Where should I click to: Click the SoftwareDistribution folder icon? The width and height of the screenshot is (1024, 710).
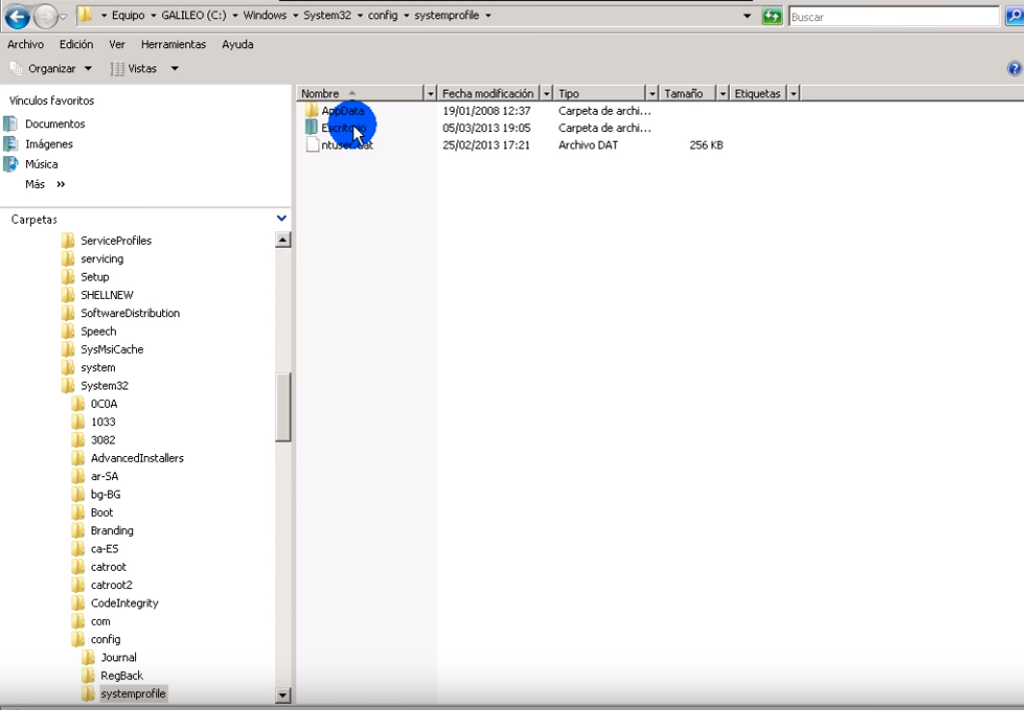click(x=68, y=313)
